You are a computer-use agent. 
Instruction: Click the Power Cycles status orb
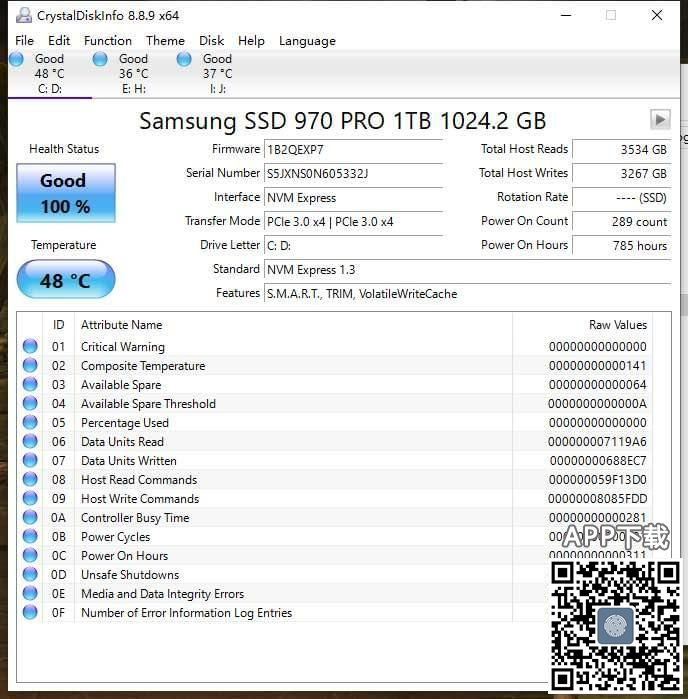[30, 537]
